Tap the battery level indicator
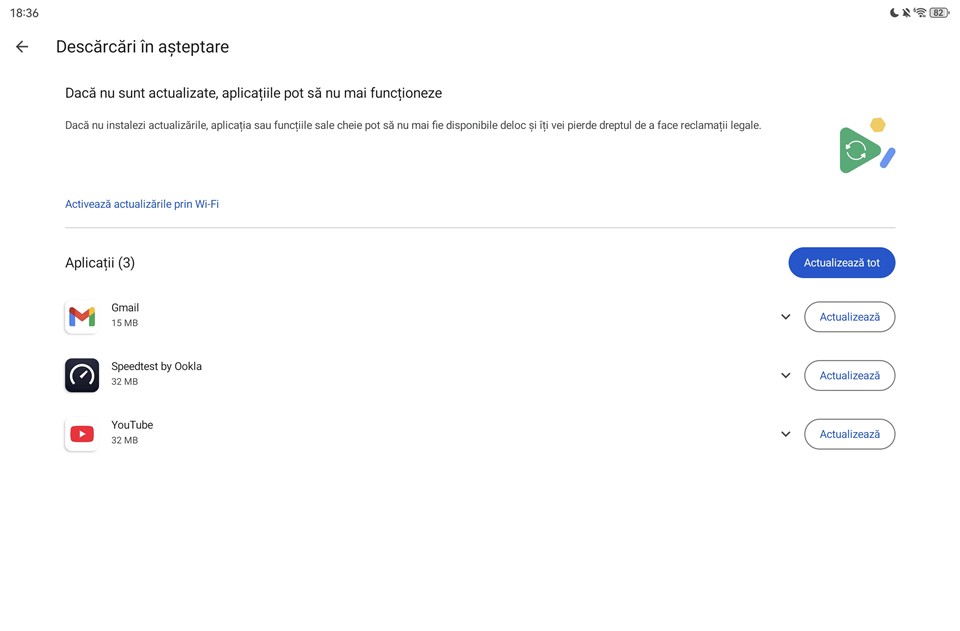The height and width of the screenshot is (631, 960). pos(939,13)
